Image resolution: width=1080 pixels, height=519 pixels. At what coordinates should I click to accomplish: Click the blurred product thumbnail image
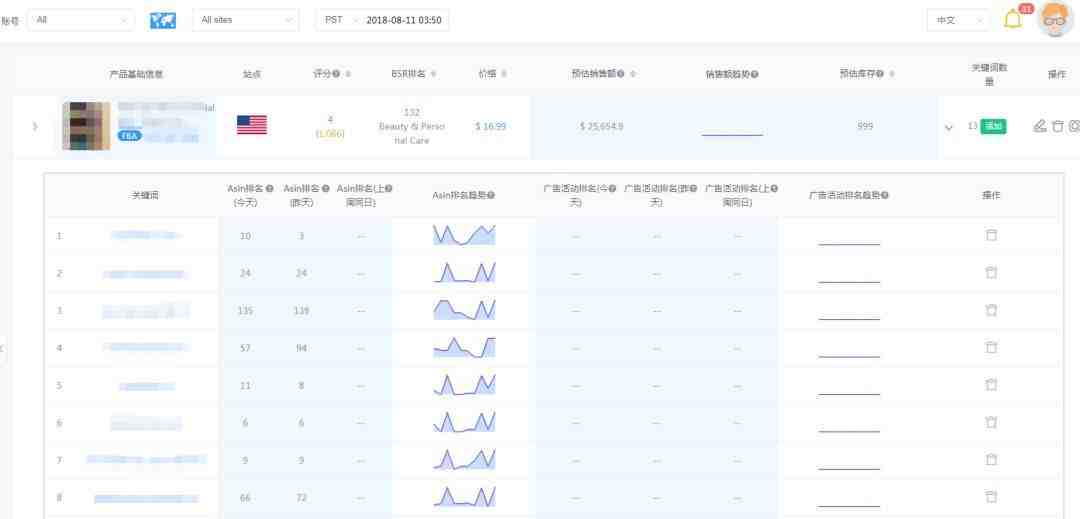[86, 126]
